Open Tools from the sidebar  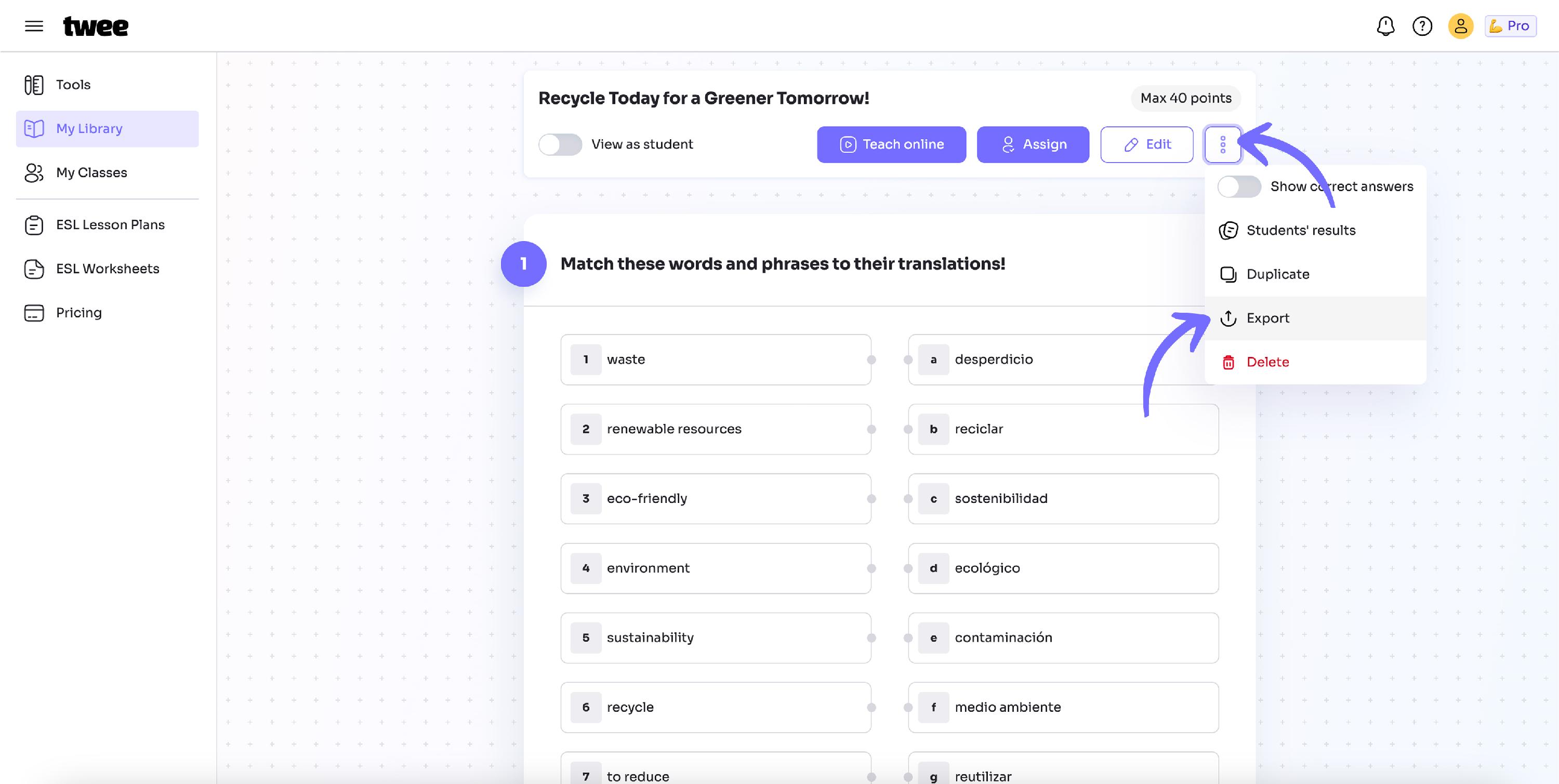107,85
